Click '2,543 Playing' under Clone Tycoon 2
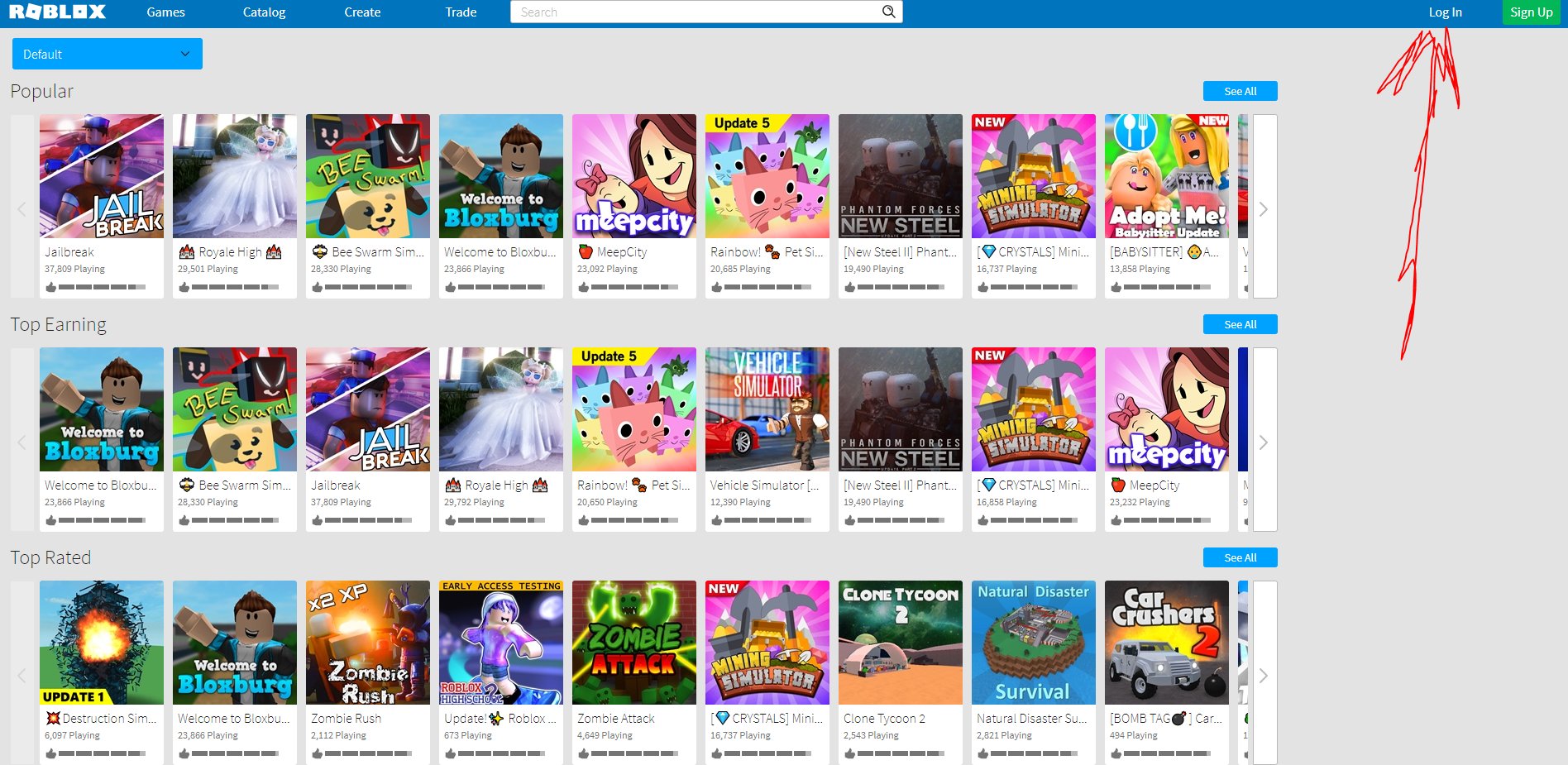 871,735
